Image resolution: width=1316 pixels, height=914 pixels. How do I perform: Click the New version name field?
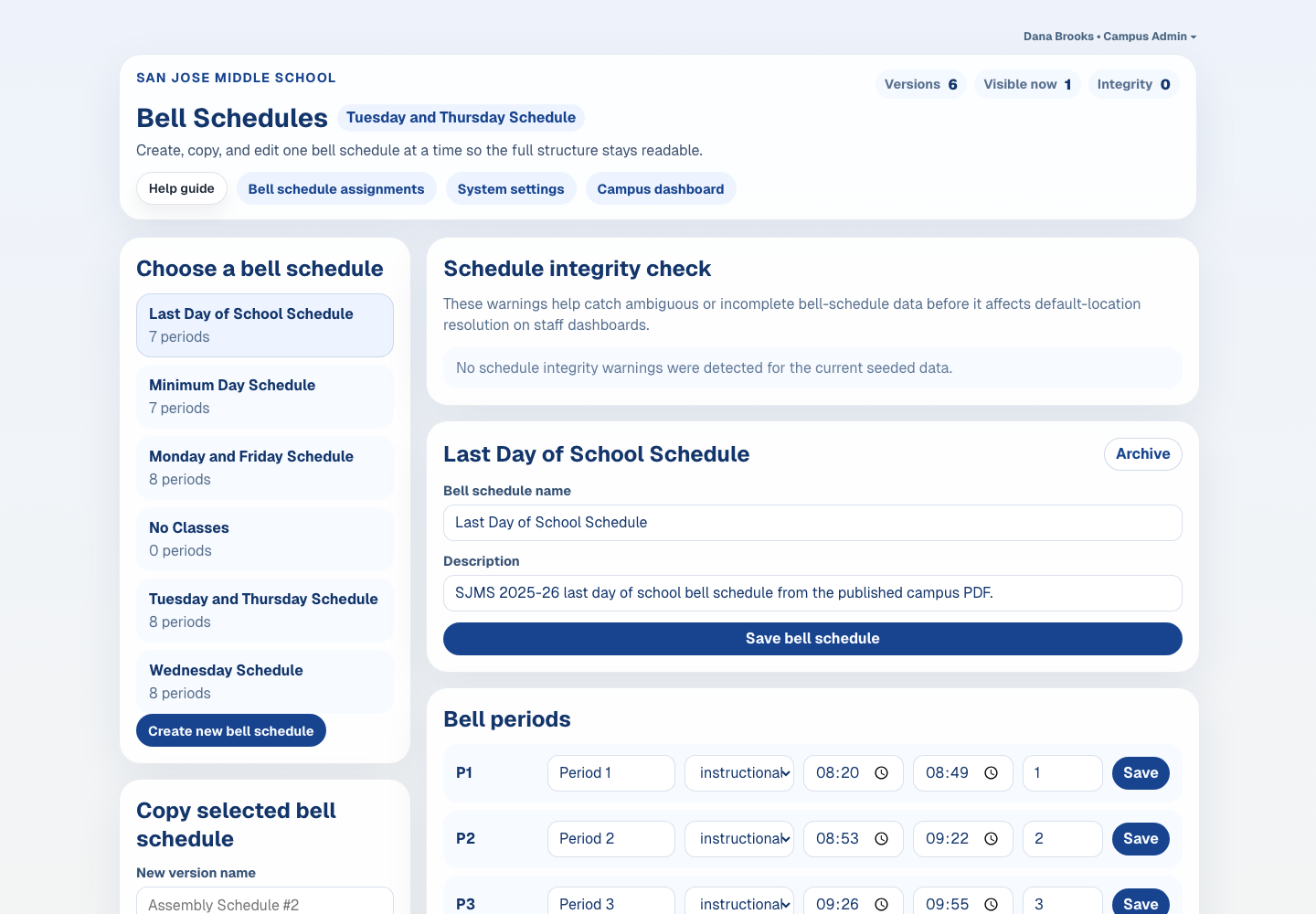(x=265, y=902)
